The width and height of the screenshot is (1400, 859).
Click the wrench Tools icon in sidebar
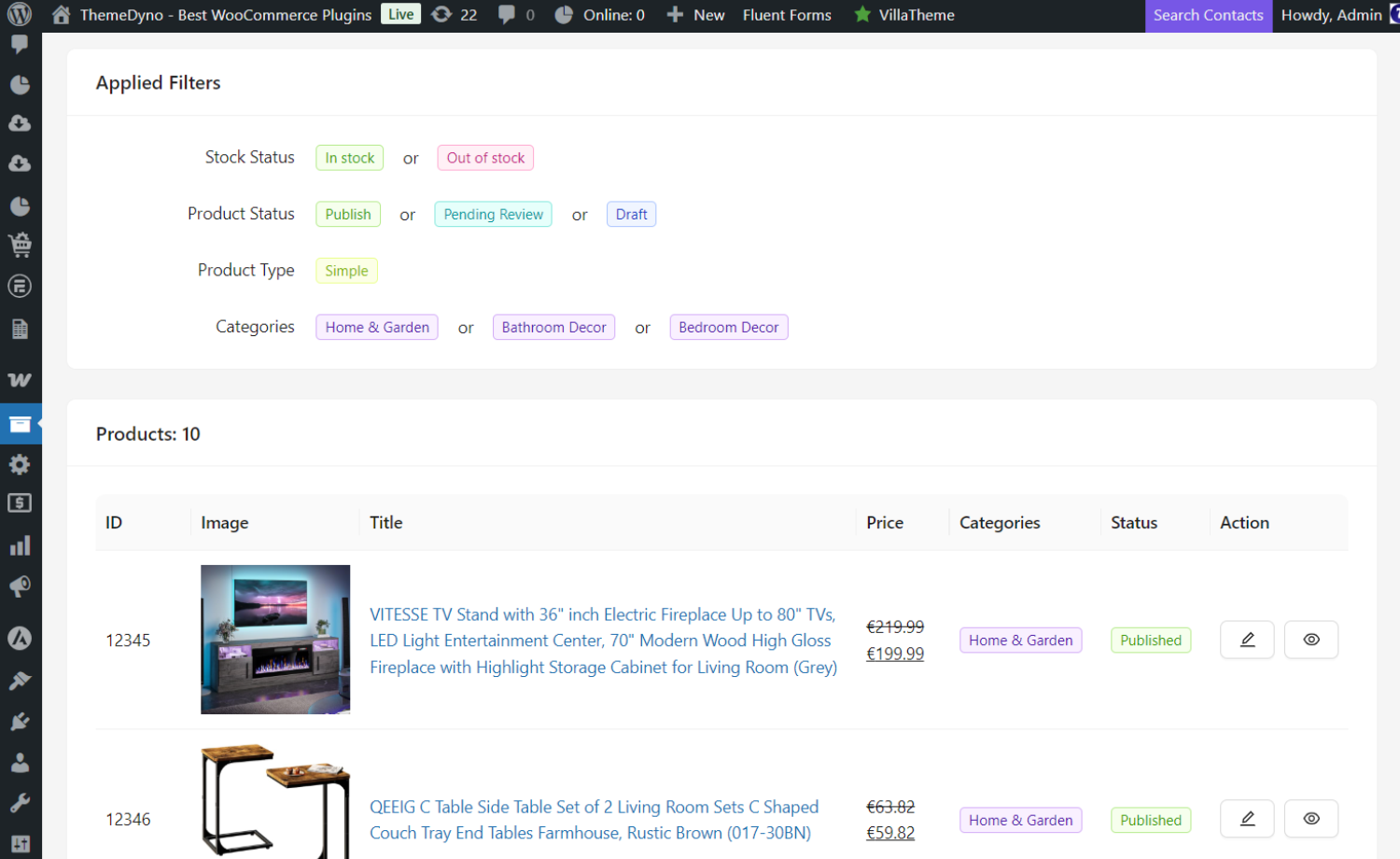[x=21, y=802]
